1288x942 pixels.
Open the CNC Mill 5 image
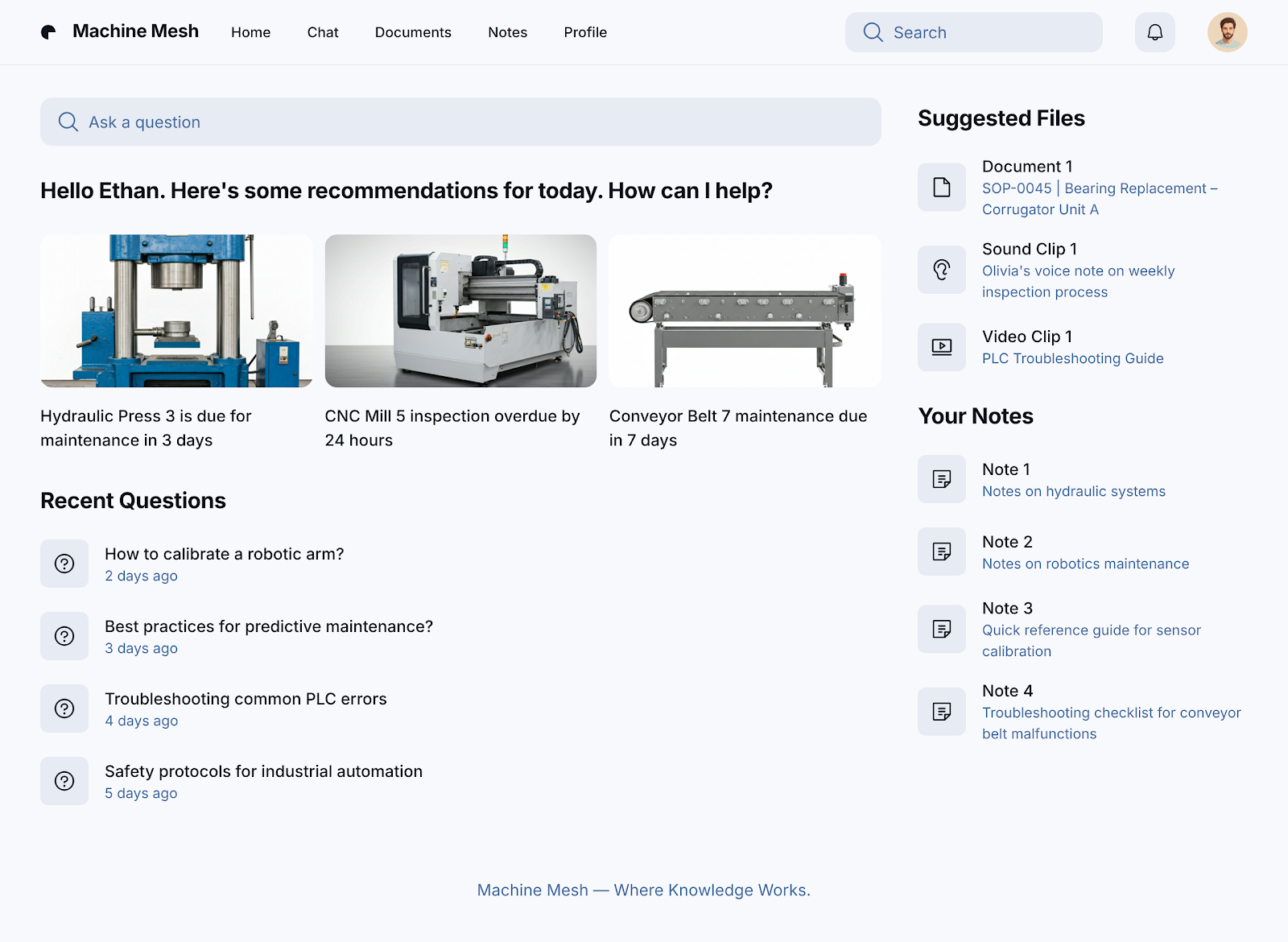[x=460, y=311]
